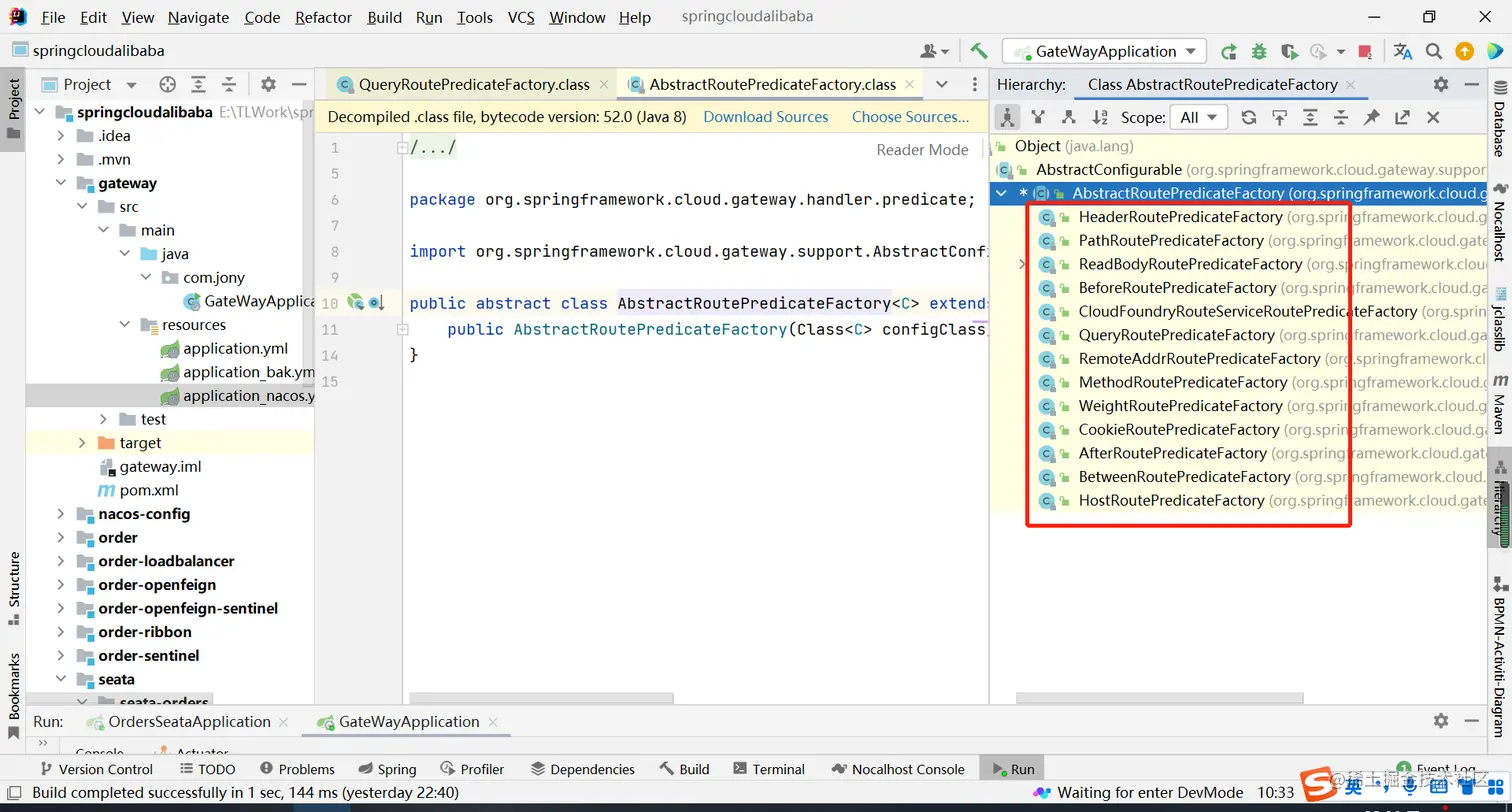
Task: Select HostRoutePredicateFactory in the hierarchy
Action: [x=1171, y=500]
